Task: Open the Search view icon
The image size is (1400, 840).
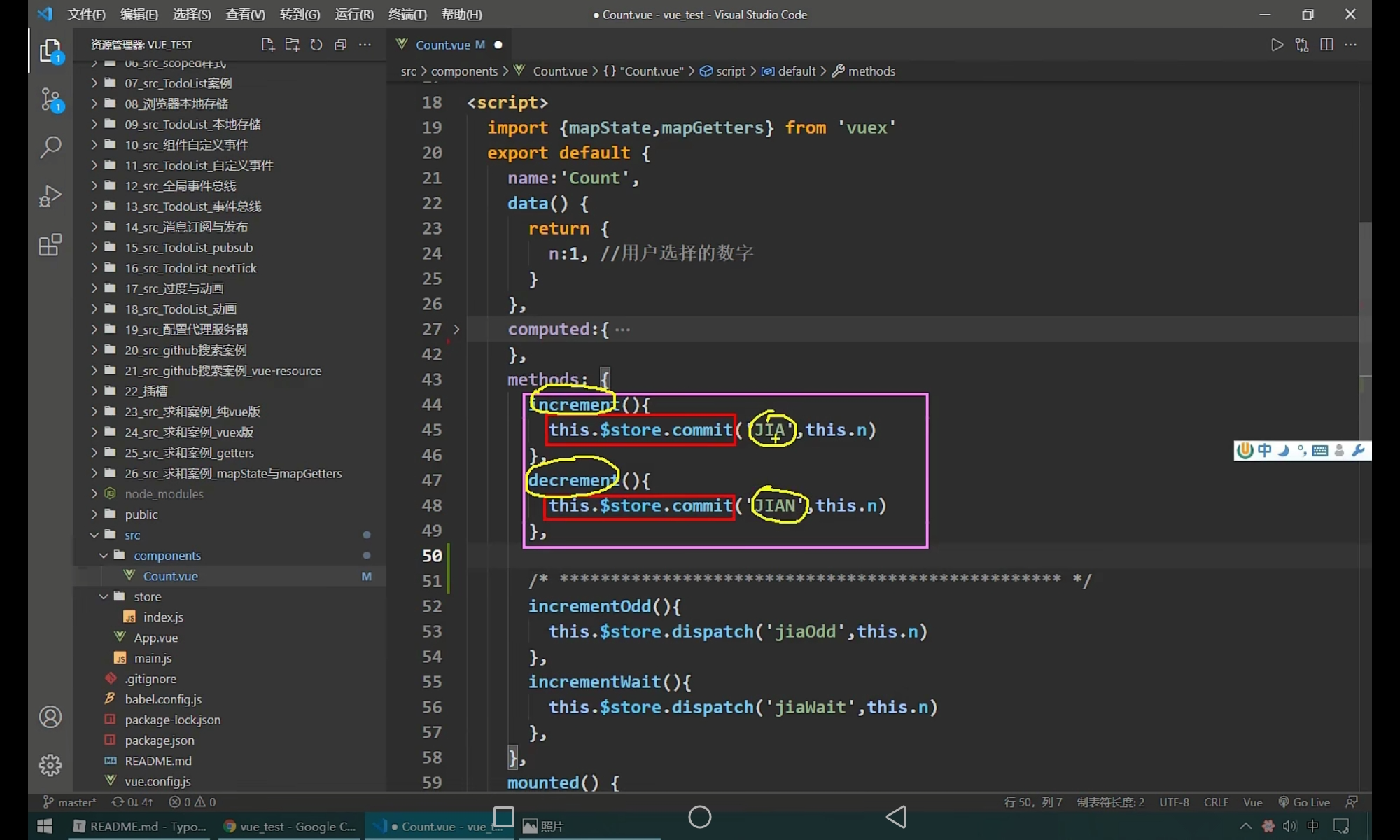Action: coord(50,147)
